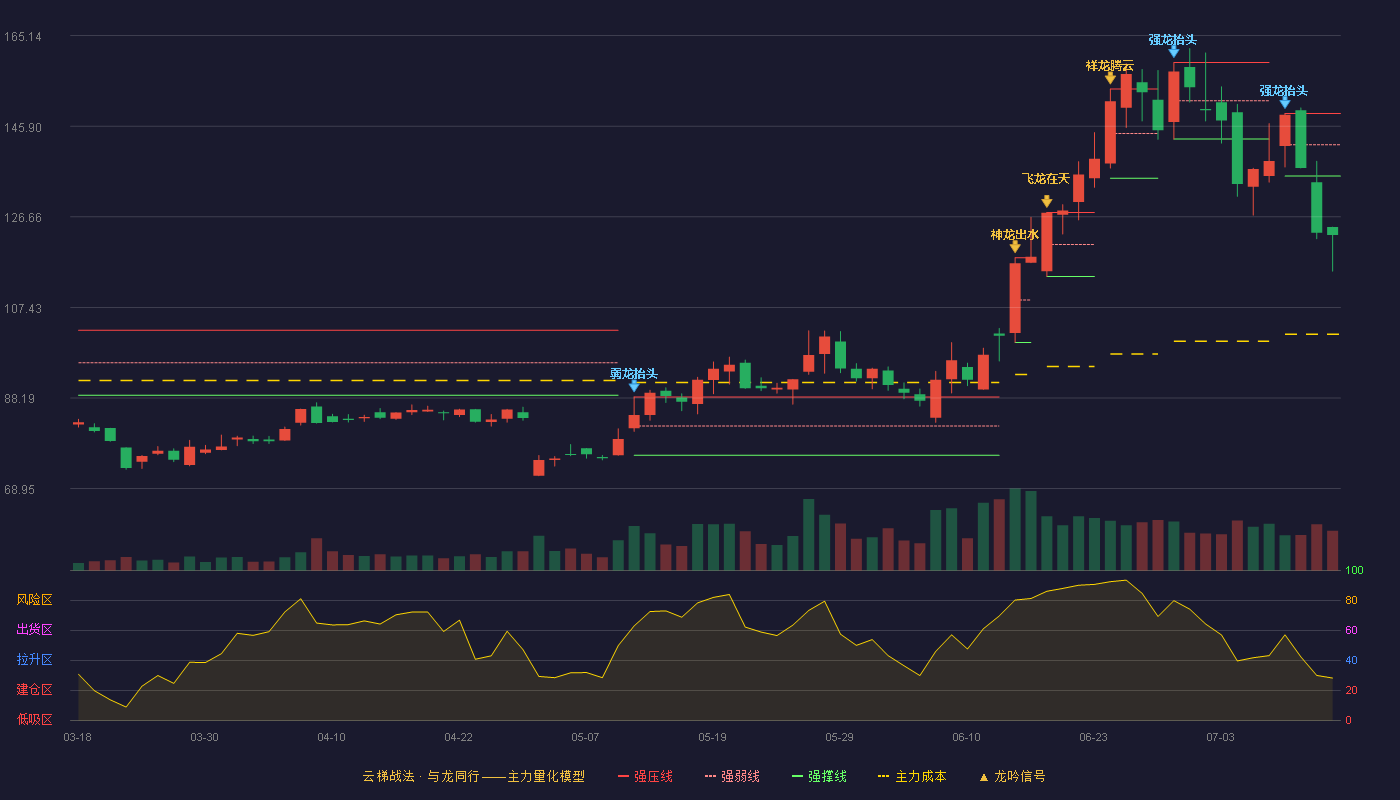Click the blue 40 indicator axis value
1400x800 pixels.
pyautogui.click(x=1351, y=660)
